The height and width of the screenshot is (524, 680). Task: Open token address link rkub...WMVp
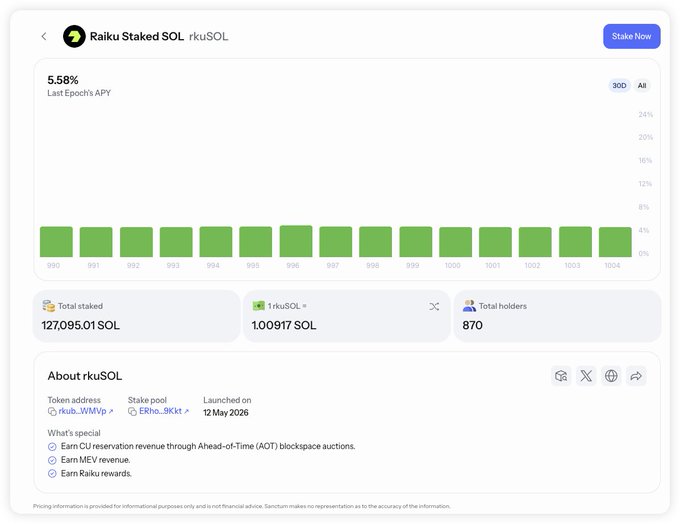pos(86,411)
